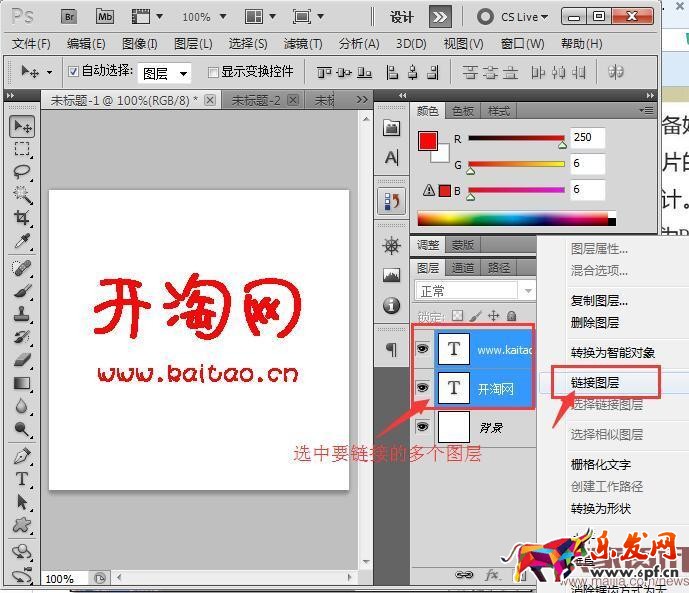The image size is (689, 593).
Task: Launch Mini Bridge from top bar
Action: click(105, 17)
